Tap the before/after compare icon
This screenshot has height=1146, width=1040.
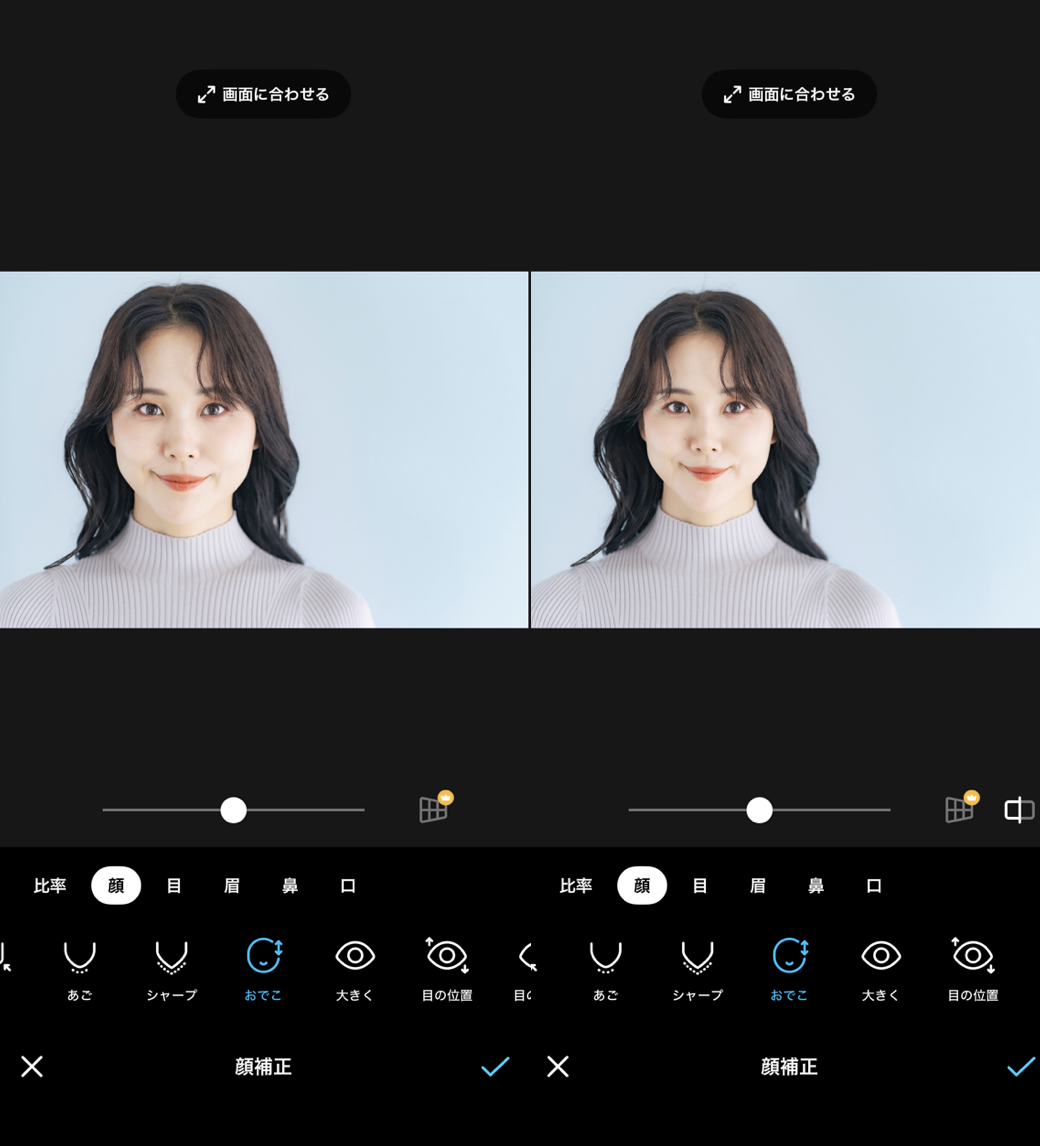[x=1018, y=809]
